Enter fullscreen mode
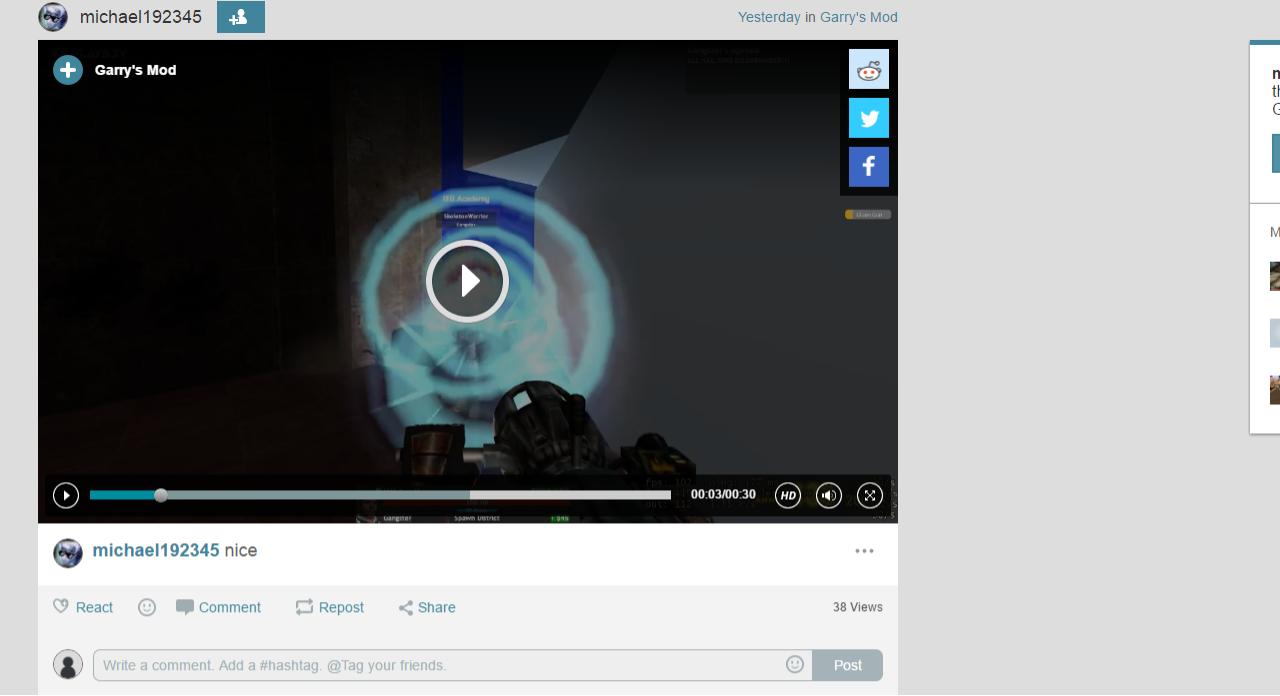Viewport: 1280px width, 696px height. point(870,495)
